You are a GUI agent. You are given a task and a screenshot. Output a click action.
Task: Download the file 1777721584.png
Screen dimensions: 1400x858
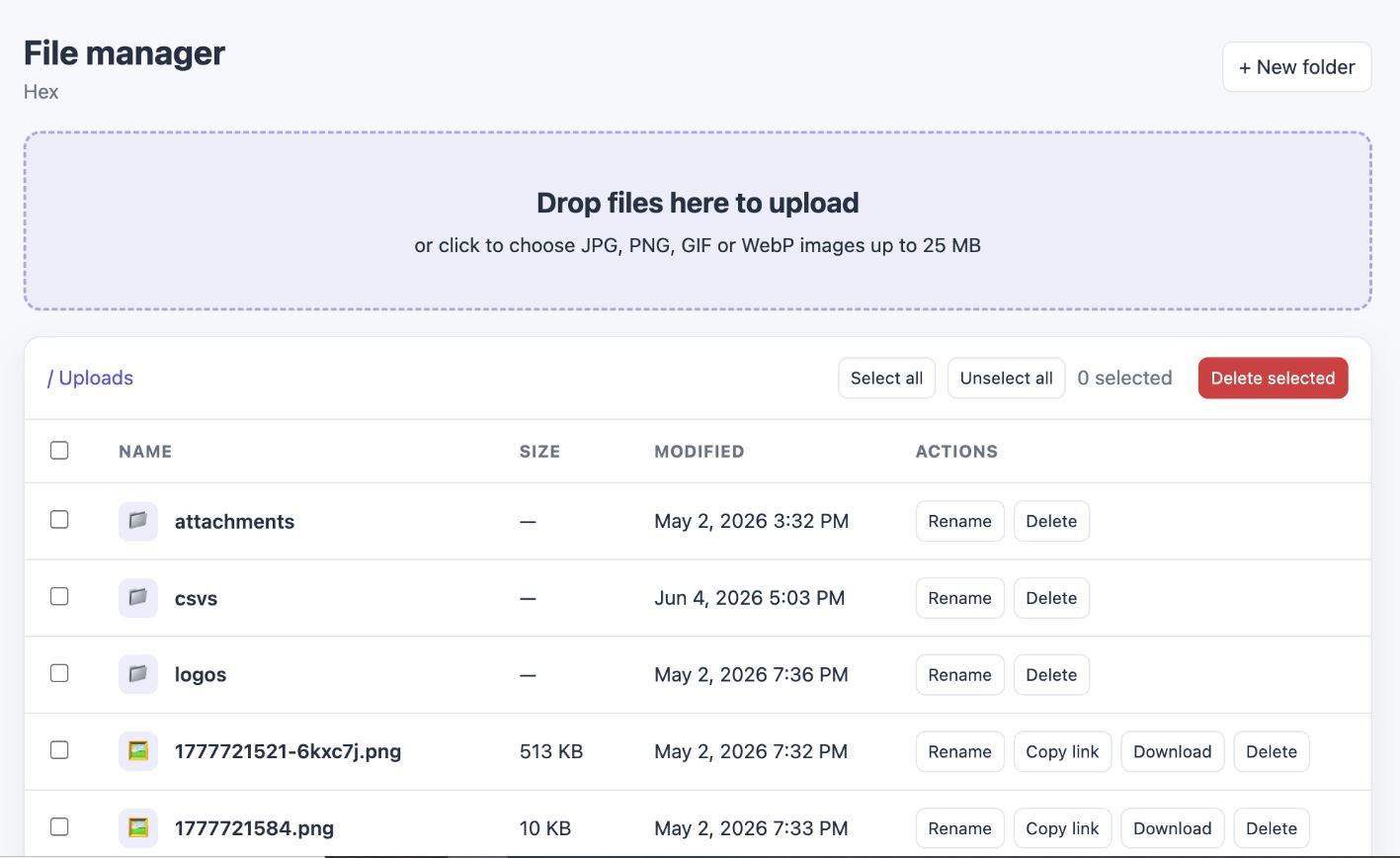point(1172,828)
